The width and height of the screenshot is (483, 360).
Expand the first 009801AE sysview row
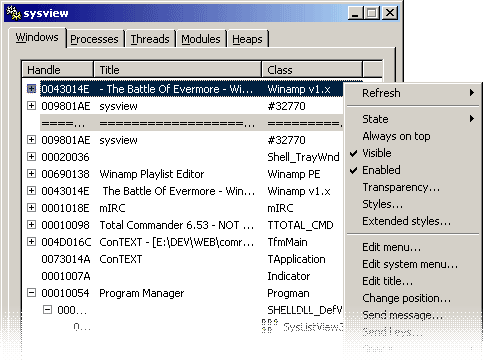31,106
